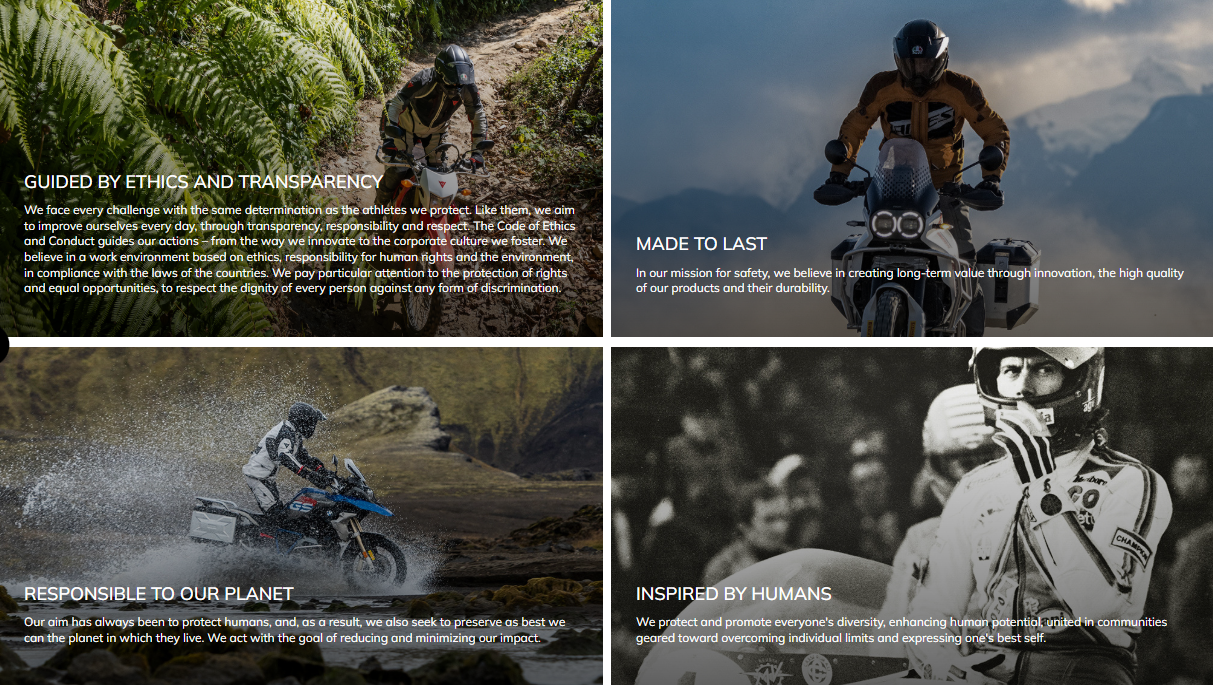
Task: Click the black circular button on left edge
Action: (x=3, y=346)
